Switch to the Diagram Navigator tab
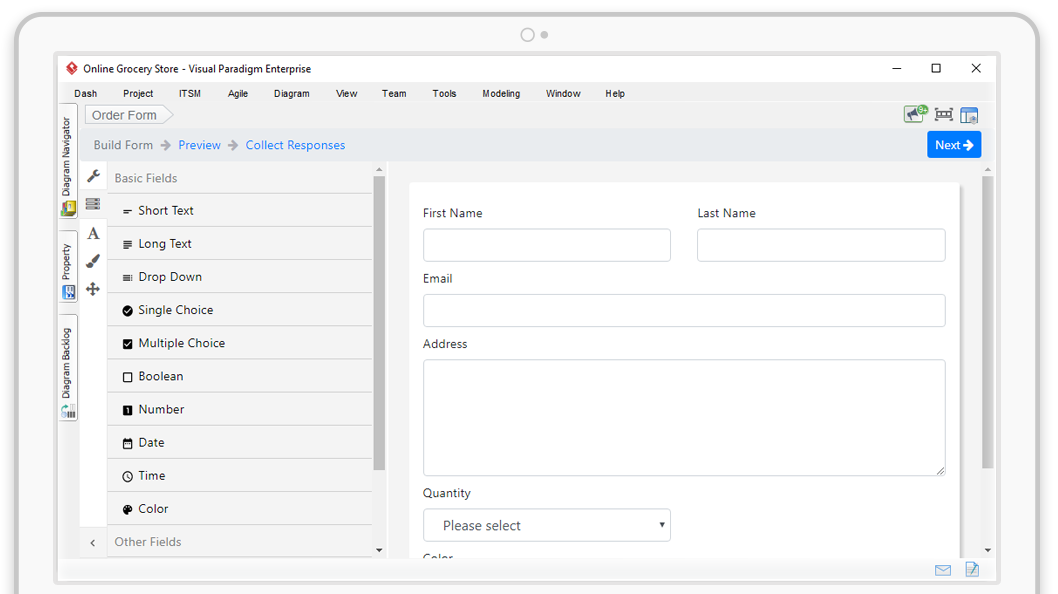The height and width of the screenshot is (594, 1058). 68,160
